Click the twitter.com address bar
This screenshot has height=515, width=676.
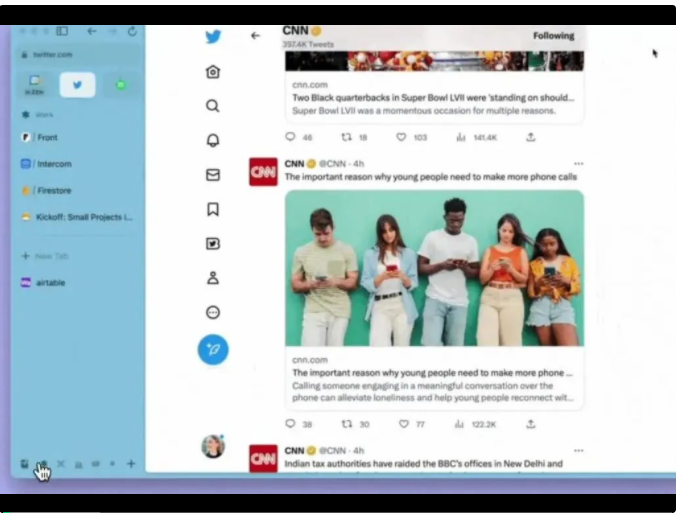(79, 55)
